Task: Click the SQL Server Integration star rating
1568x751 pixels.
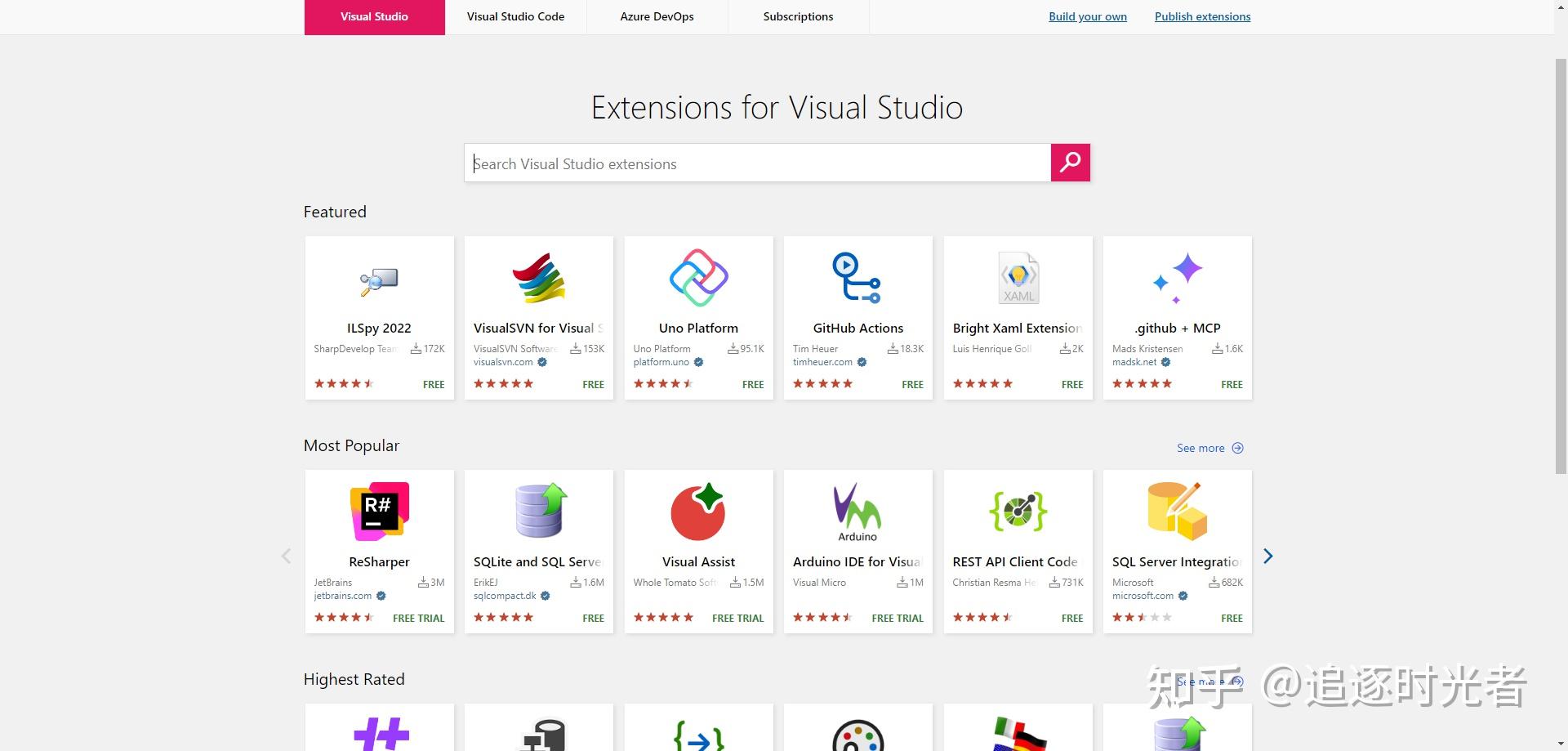Action: click(x=1142, y=618)
